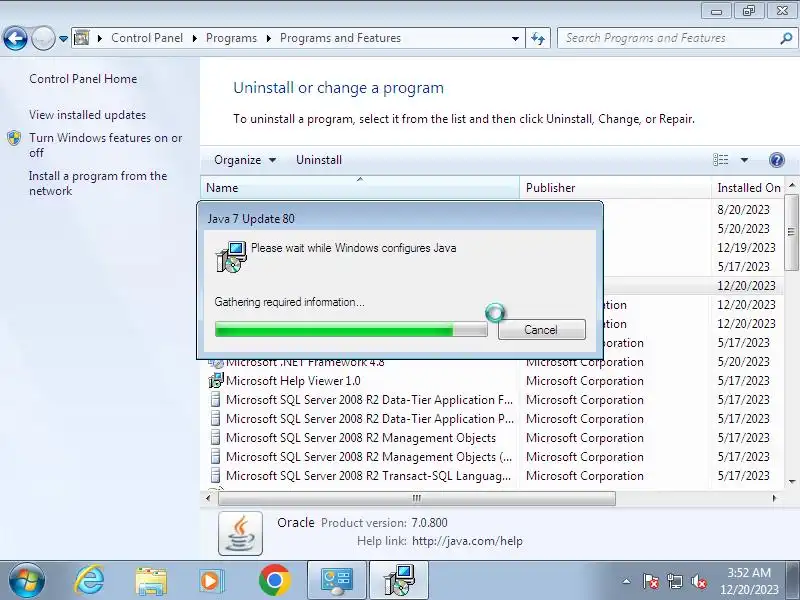800x600 pixels.
Task: Click the installer icon in Java dialog
Action: [x=231, y=257]
